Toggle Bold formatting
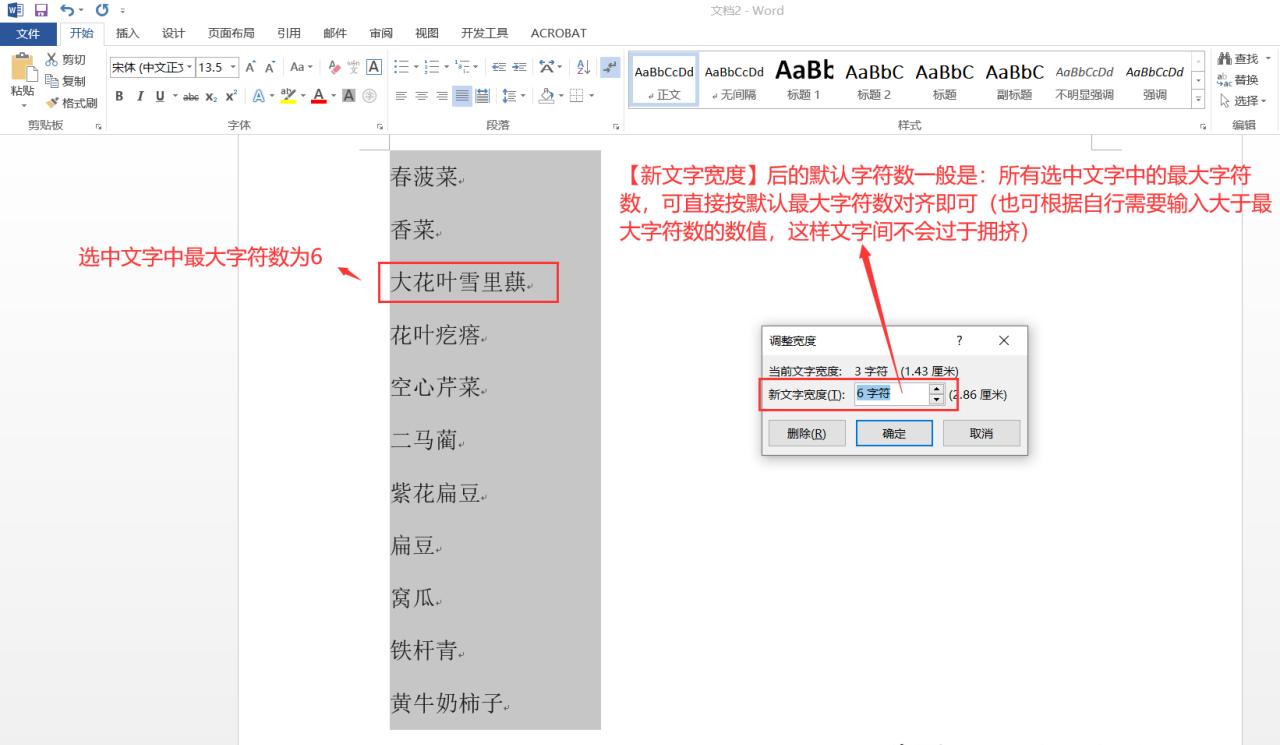This screenshot has width=1280, height=745. click(119, 96)
